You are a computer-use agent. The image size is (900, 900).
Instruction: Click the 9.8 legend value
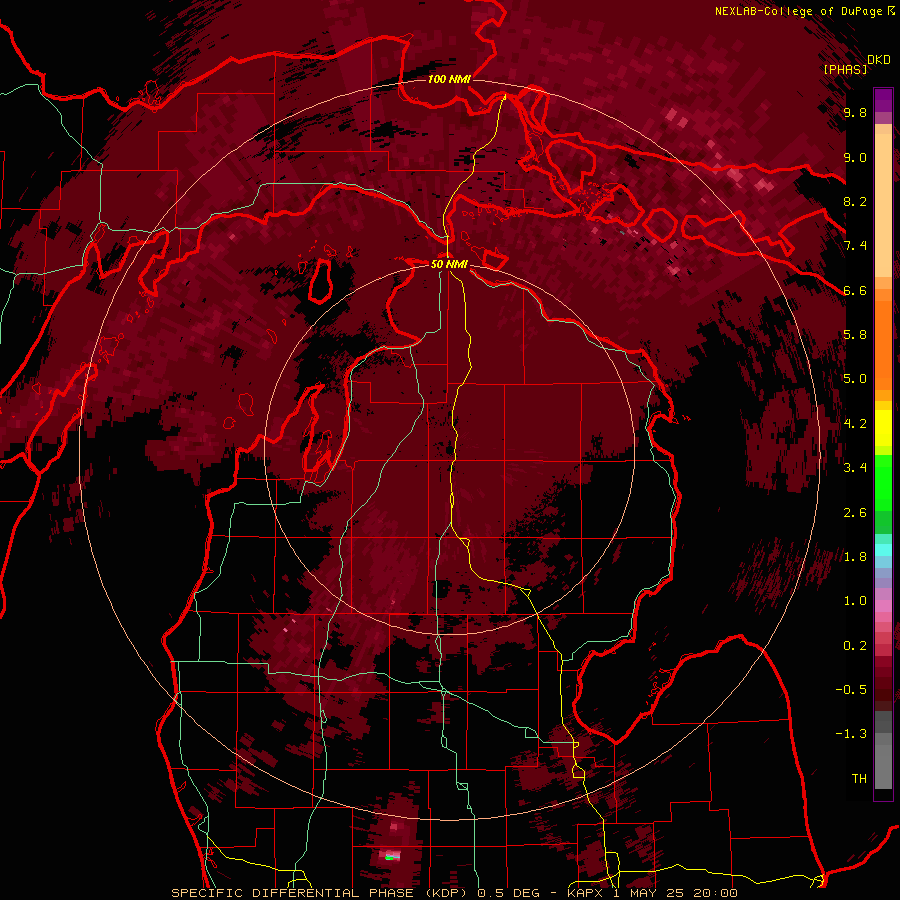(855, 112)
